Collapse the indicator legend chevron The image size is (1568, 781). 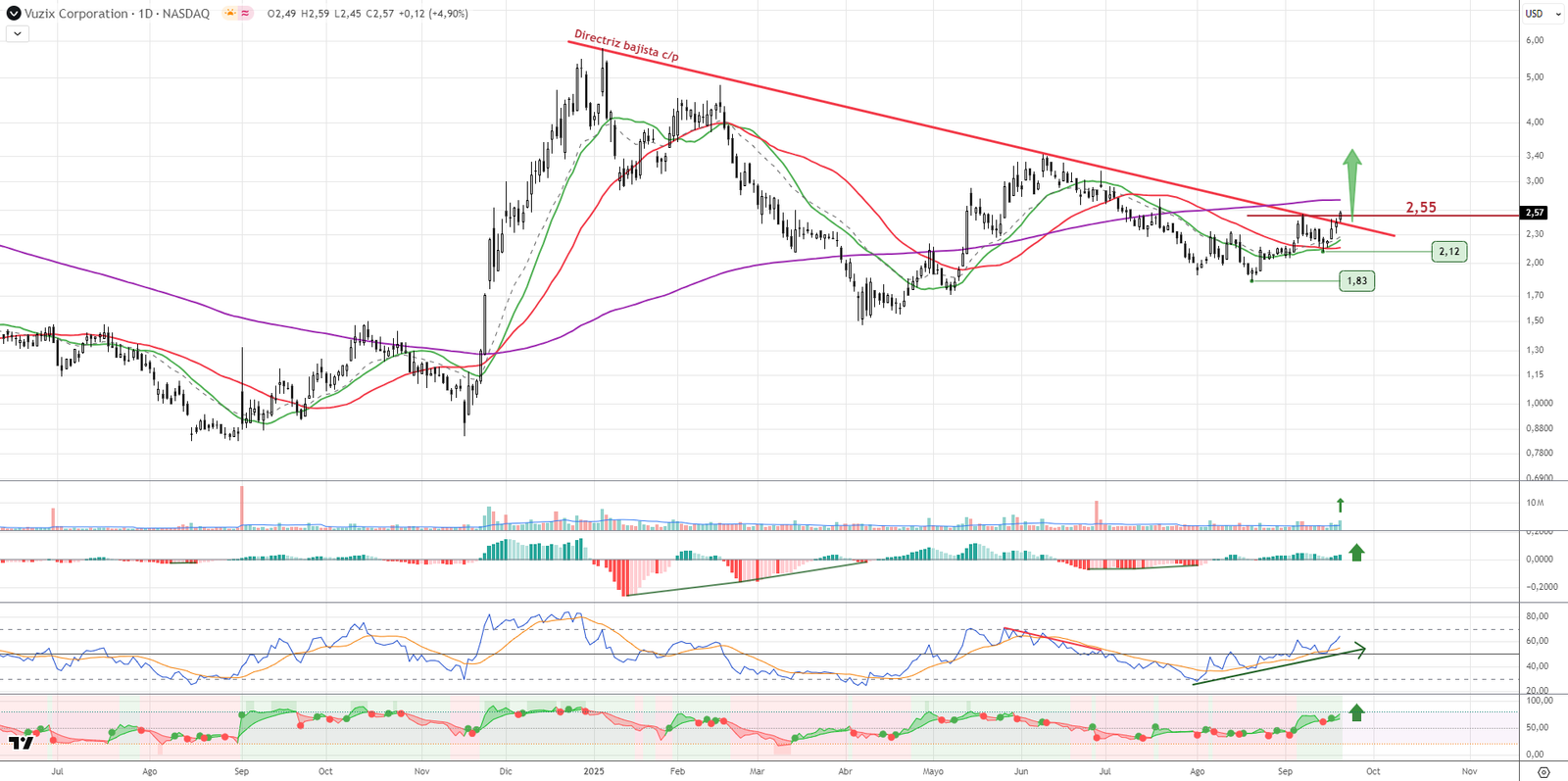click(x=18, y=33)
